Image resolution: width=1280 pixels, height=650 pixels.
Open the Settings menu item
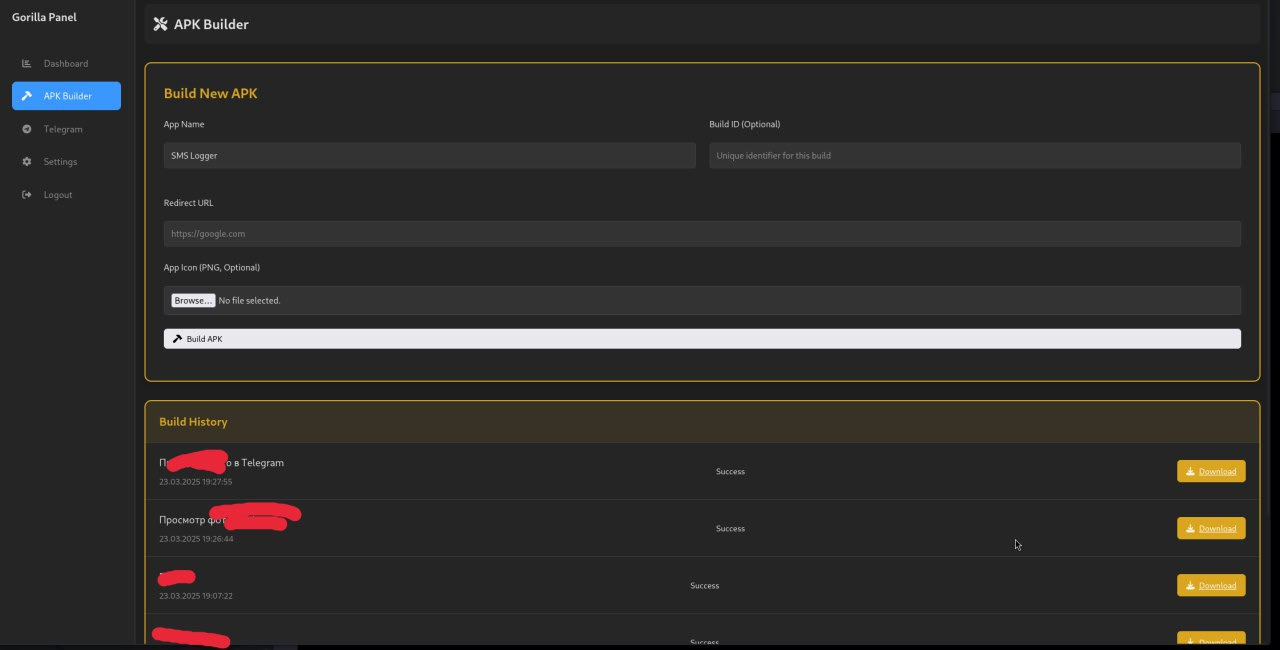[60, 162]
